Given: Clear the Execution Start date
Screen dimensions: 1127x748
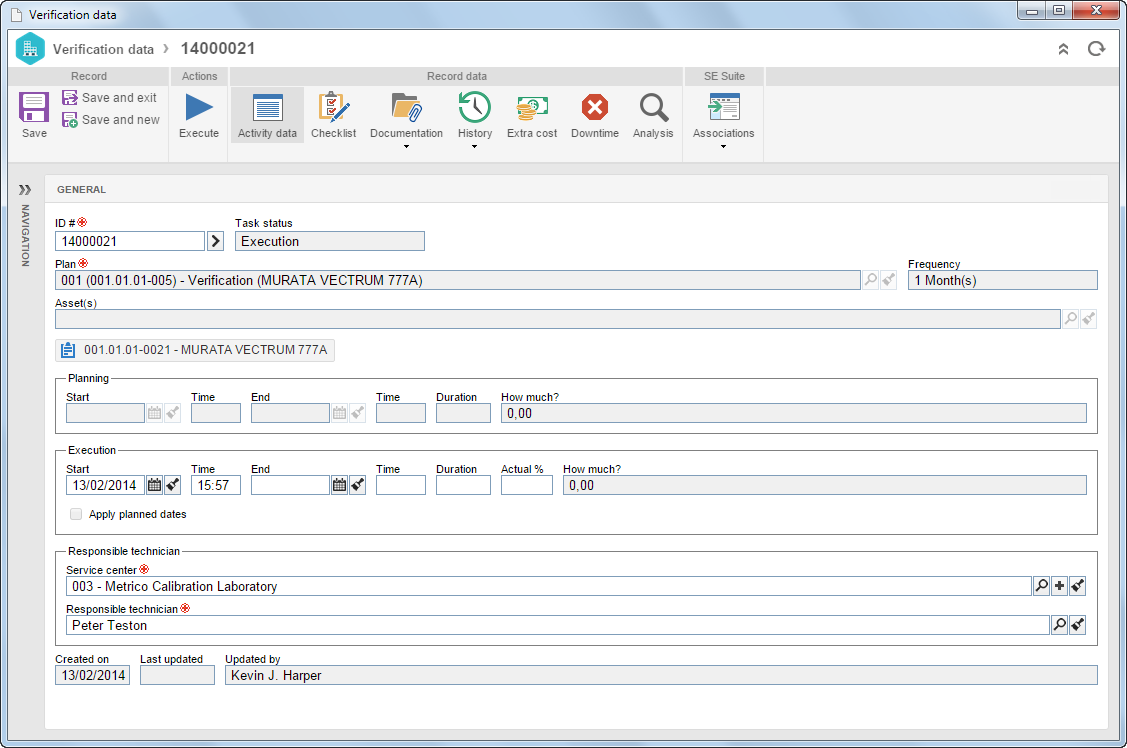Looking at the screenshot, I should (x=172, y=485).
